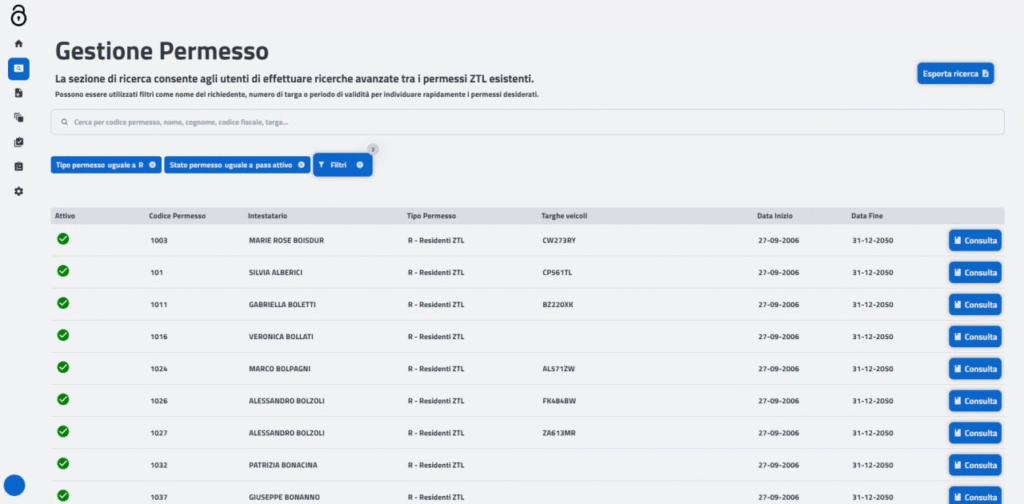The image size is (1024, 504).
Task: Click the active status icon for Silvia Alberici
Action: pyautogui.click(x=63, y=271)
